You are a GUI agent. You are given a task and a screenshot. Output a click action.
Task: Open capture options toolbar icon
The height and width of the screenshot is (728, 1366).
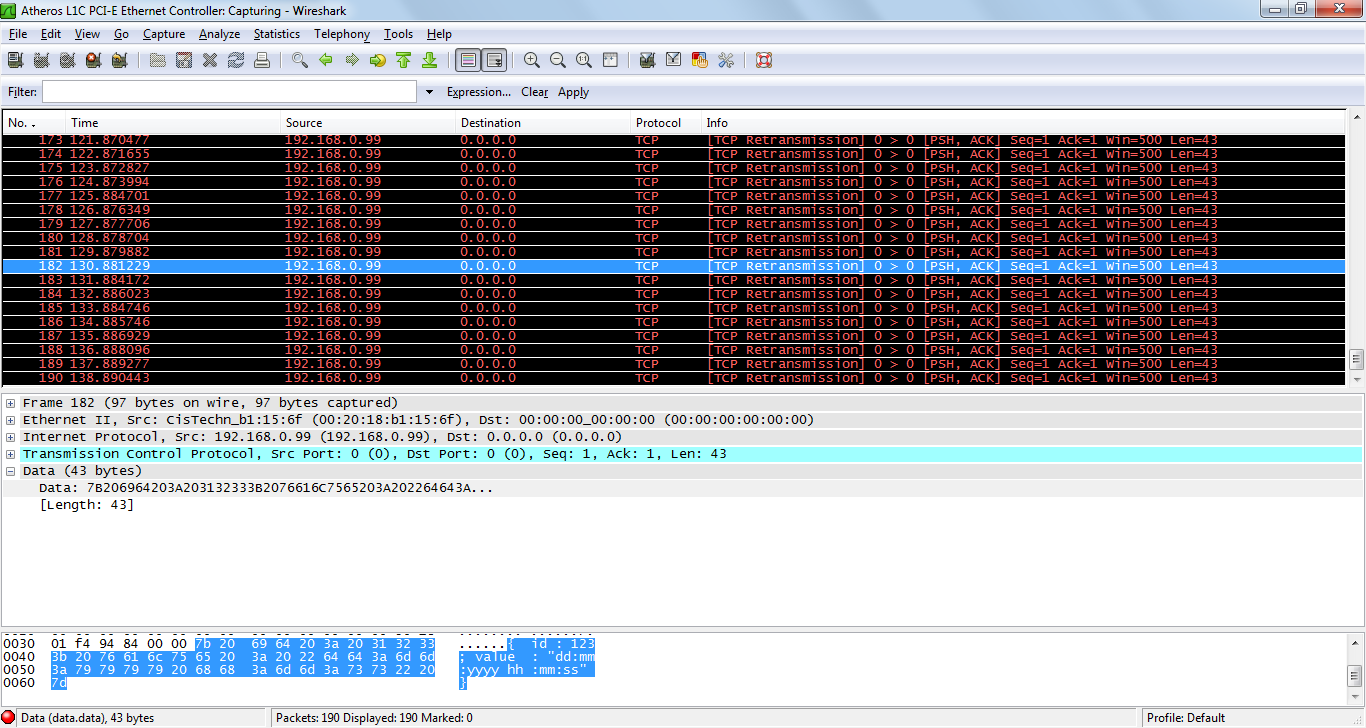41,60
